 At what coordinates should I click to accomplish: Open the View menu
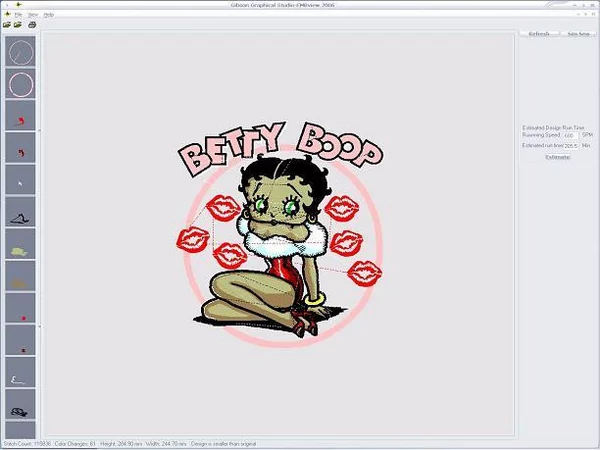(x=33, y=15)
